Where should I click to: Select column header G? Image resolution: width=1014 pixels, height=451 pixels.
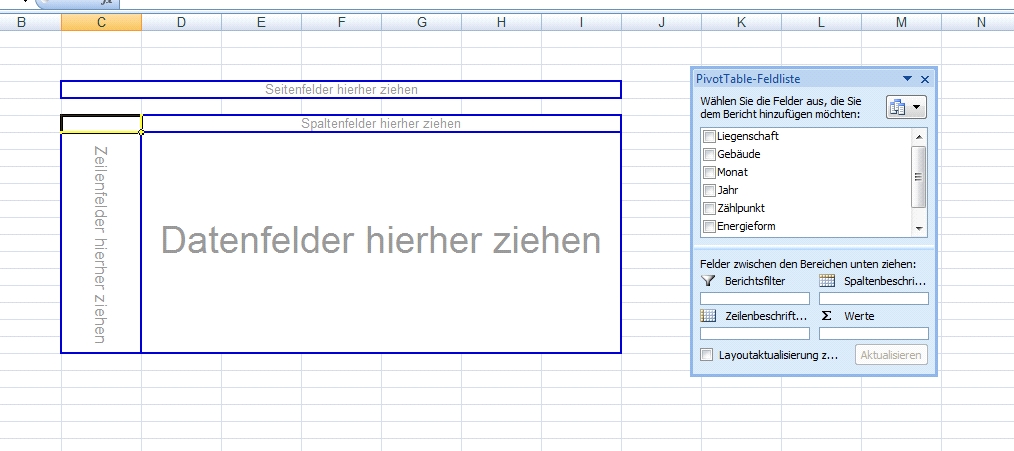[x=422, y=23]
